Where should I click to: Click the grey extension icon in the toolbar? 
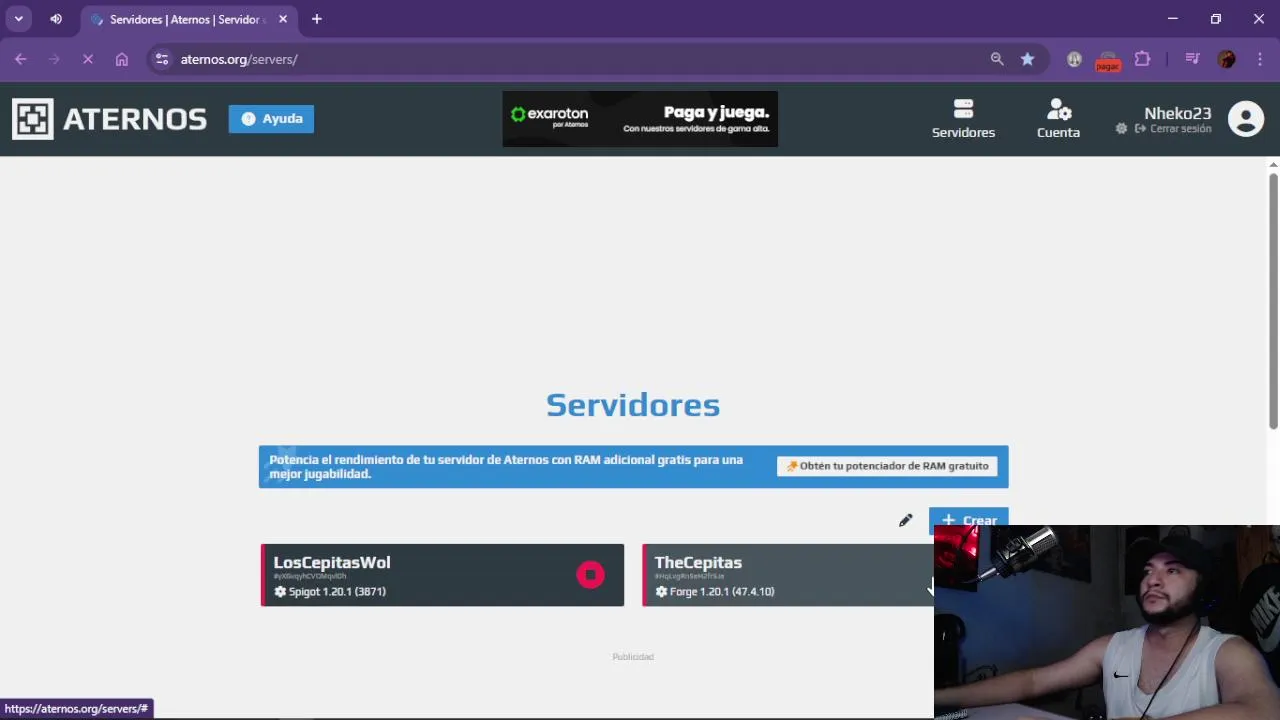click(x=1074, y=59)
